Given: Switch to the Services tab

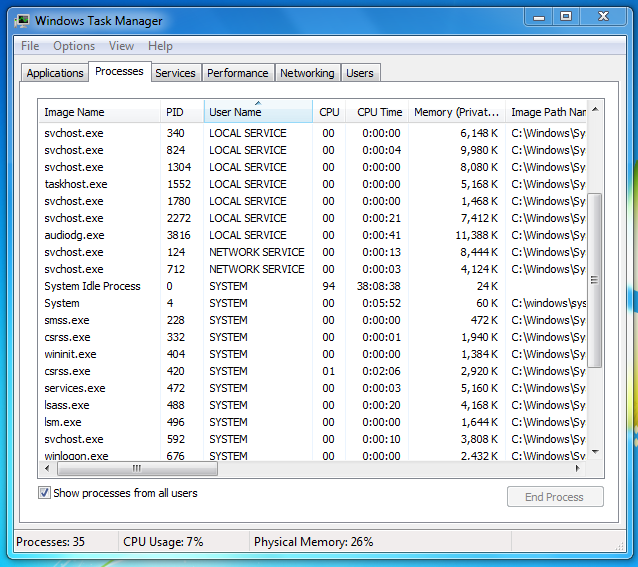Looking at the screenshot, I should (175, 73).
